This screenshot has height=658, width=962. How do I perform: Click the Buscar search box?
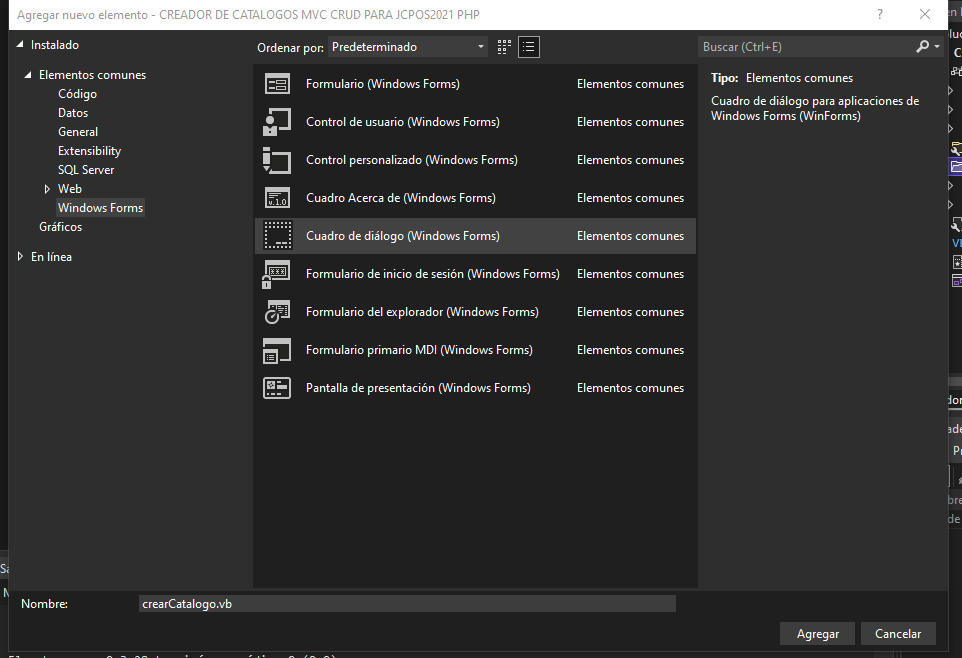[x=805, y=47]
